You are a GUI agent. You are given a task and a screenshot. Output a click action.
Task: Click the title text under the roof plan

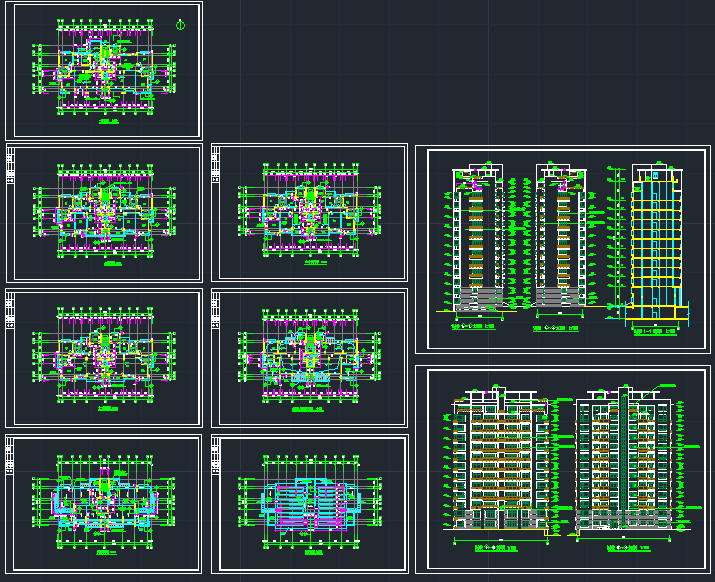pyautogui.click(x=314, y=553)
